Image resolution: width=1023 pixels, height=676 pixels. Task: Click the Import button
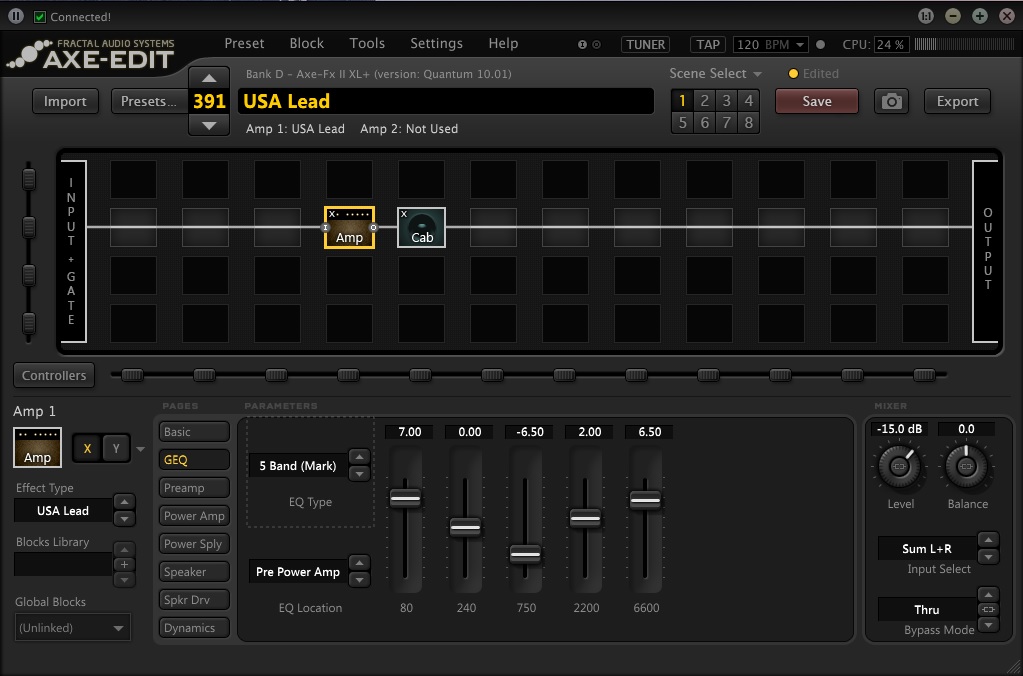coord(65,101)
